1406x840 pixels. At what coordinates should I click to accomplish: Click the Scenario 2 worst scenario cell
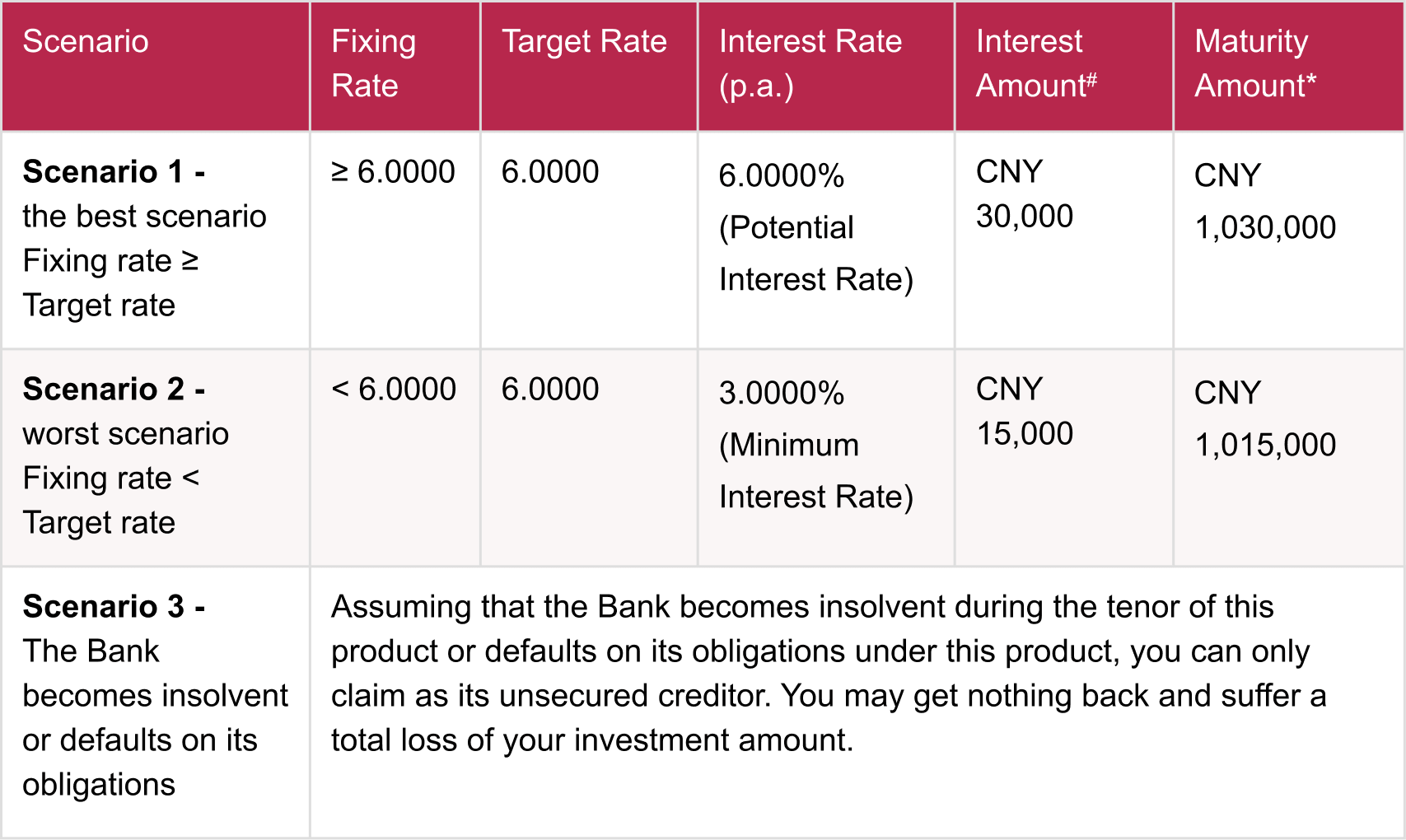[x=156, y=457]
